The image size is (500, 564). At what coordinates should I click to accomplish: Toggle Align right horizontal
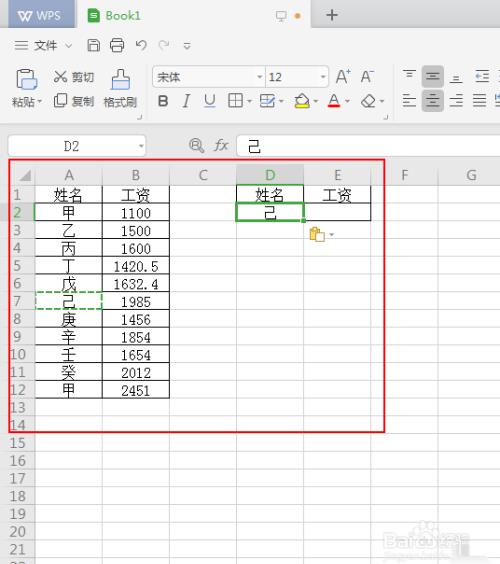click(x=456, y=100)
